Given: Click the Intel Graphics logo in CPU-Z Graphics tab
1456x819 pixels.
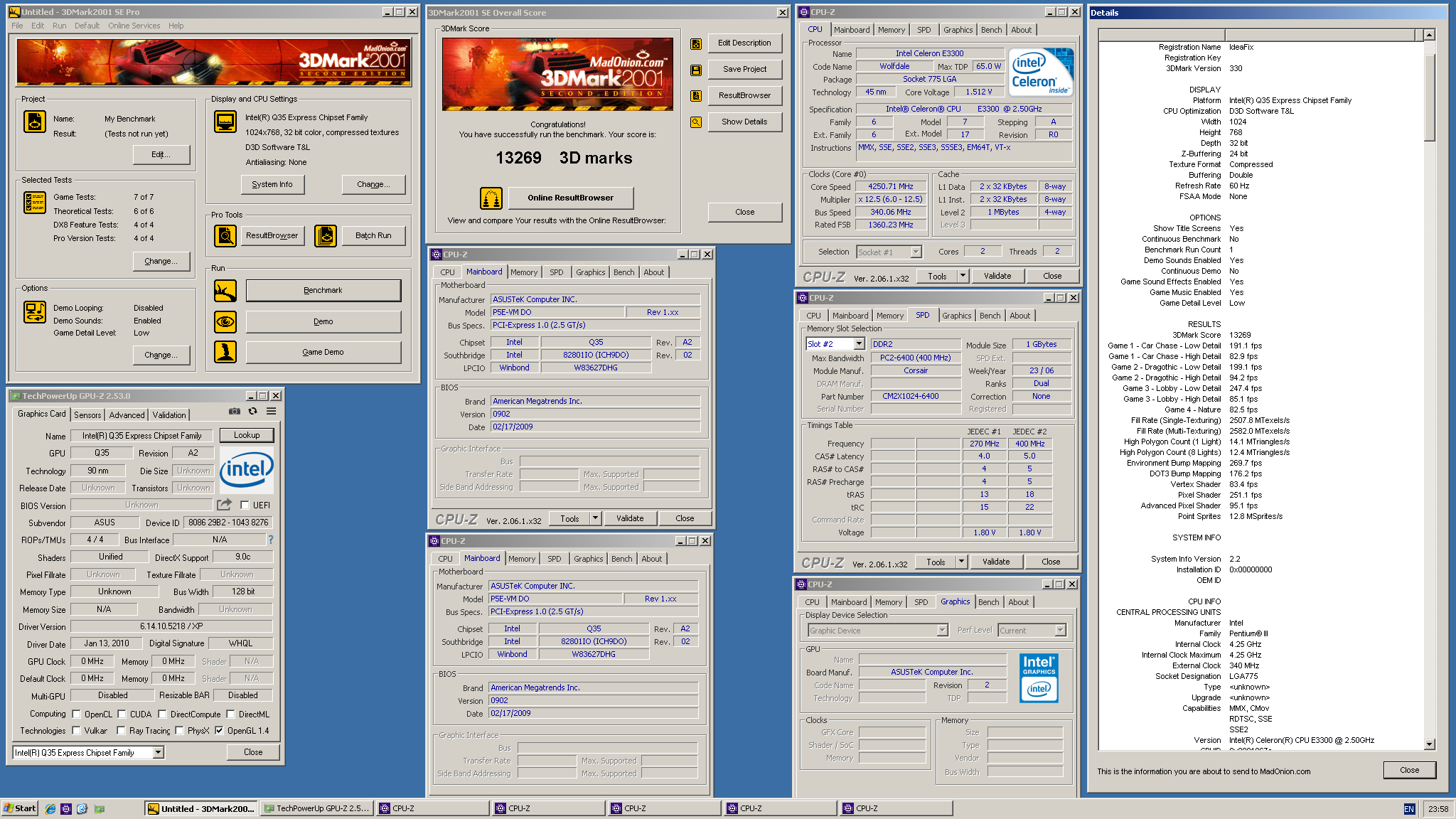Looking at the screenshot, I should coord(1039,678).
